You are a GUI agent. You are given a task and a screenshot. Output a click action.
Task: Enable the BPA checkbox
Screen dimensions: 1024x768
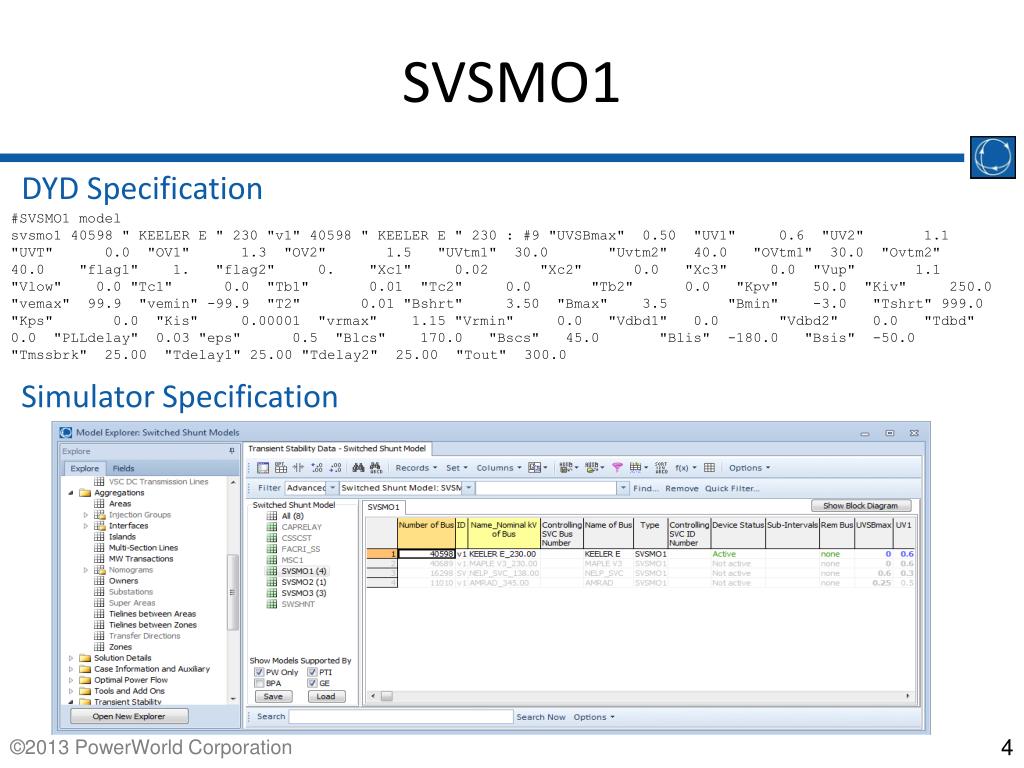click(259, 683)
